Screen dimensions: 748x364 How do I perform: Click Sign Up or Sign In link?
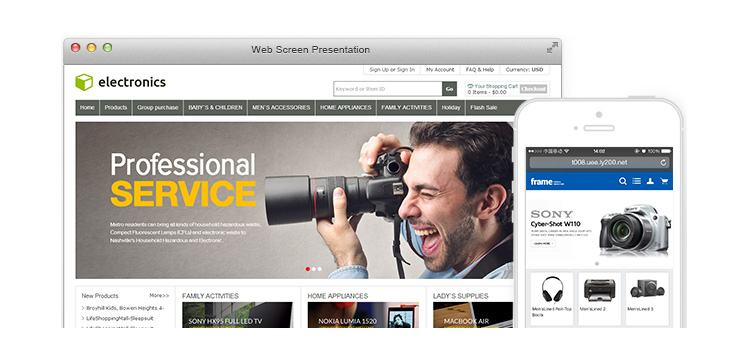[392, 70]
